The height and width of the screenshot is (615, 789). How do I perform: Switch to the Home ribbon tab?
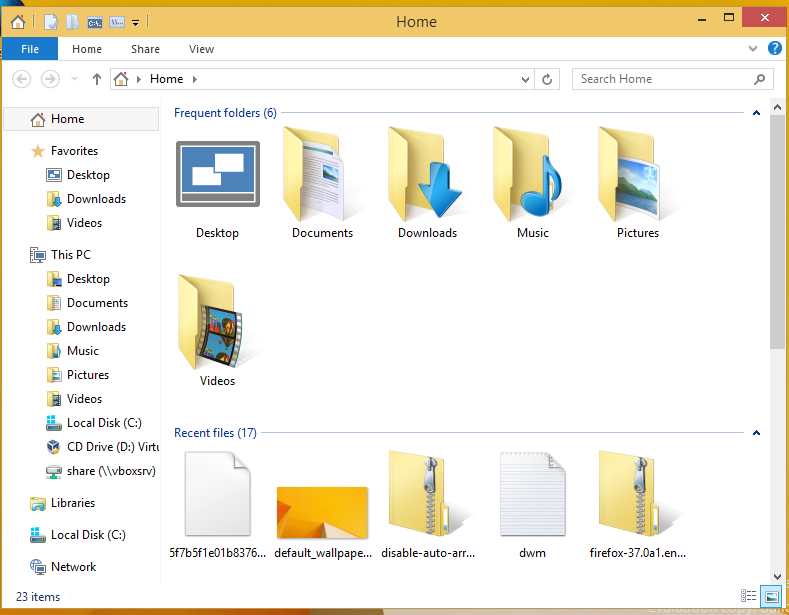tap(87, 49)
